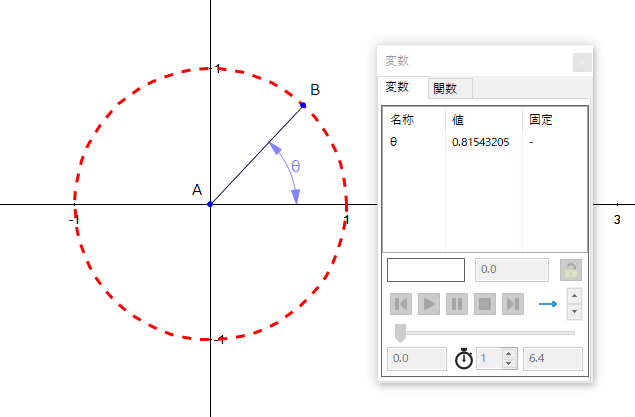Image resolution: width=635 pixels, height=417 pixels.
Task: Click the stopwatch timer icon
Action: click(463, 359)
